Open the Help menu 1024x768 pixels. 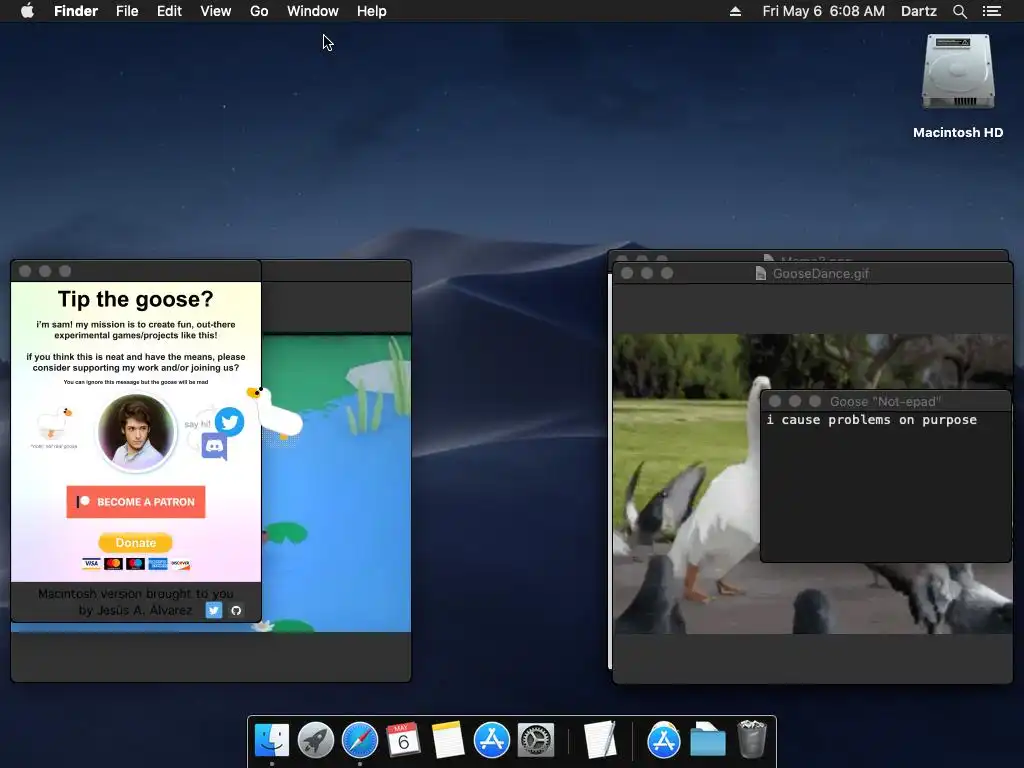[x=372, y=11]
